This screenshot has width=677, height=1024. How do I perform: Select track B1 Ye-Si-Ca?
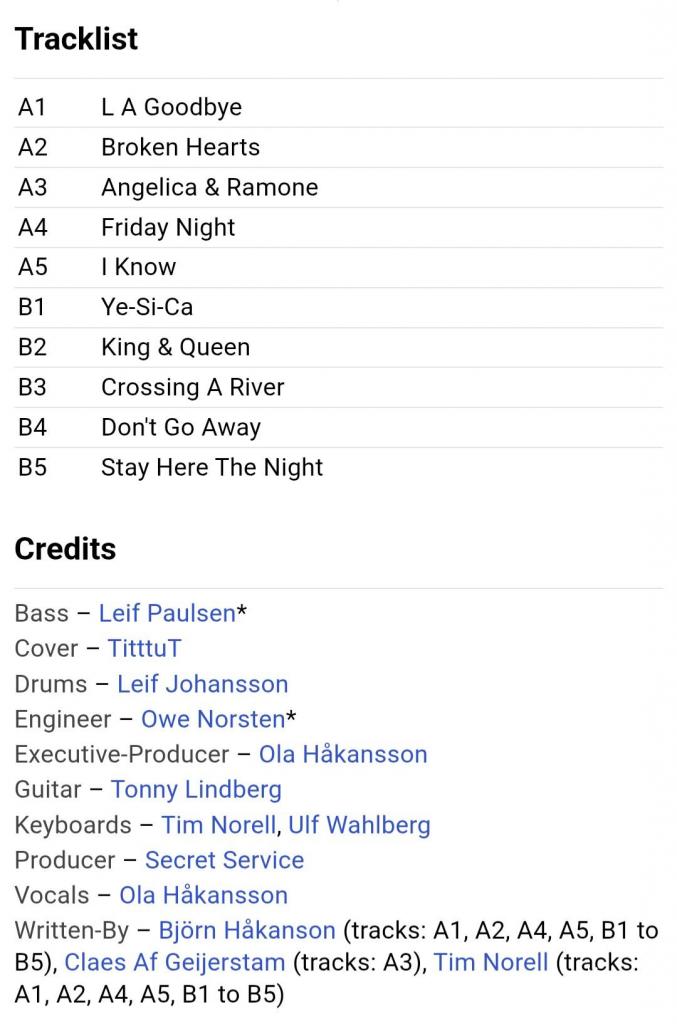tap(147, 307)
